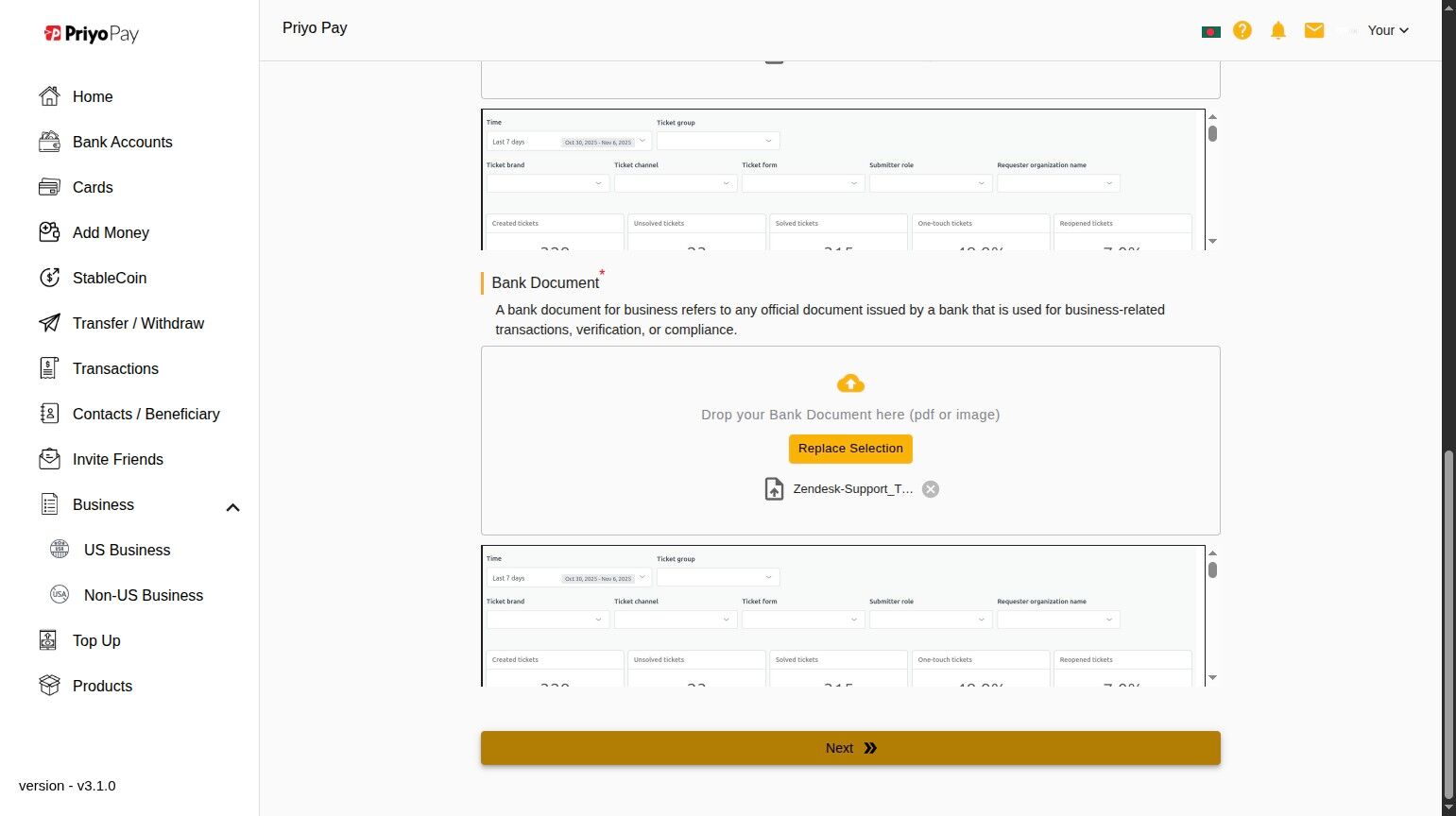Image resolution: width=1456 pixels, height=816 pixels.
Task: Click the version - v3.1.0 label
Action: 67,786
